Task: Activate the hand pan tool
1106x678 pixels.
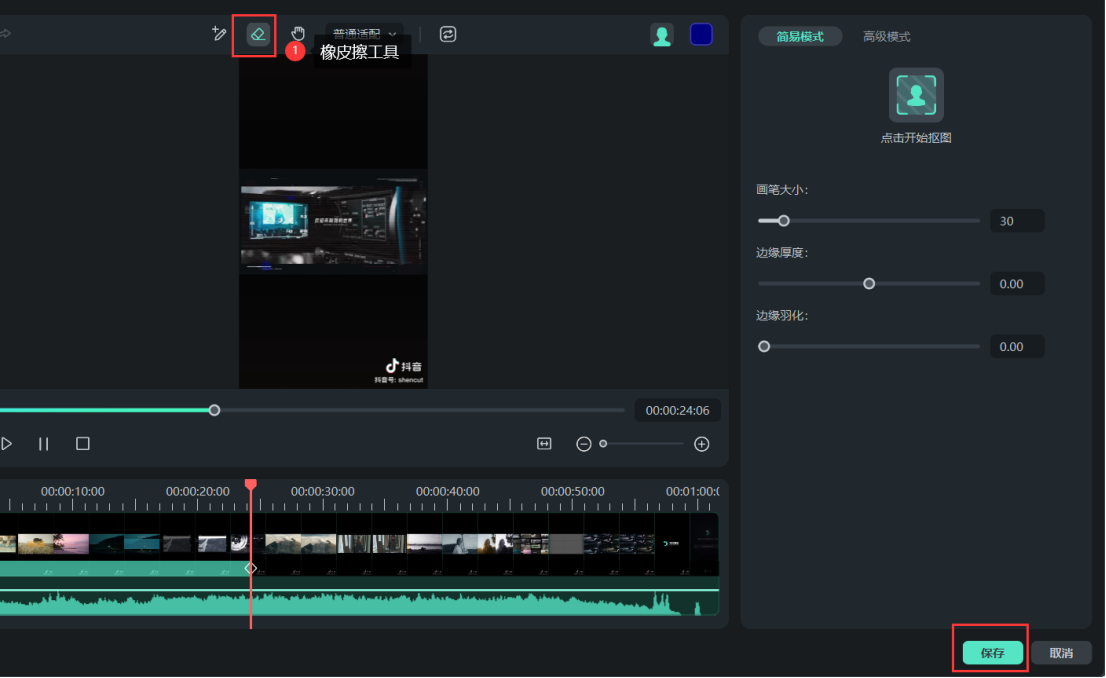Action: (x=298, y=34)
